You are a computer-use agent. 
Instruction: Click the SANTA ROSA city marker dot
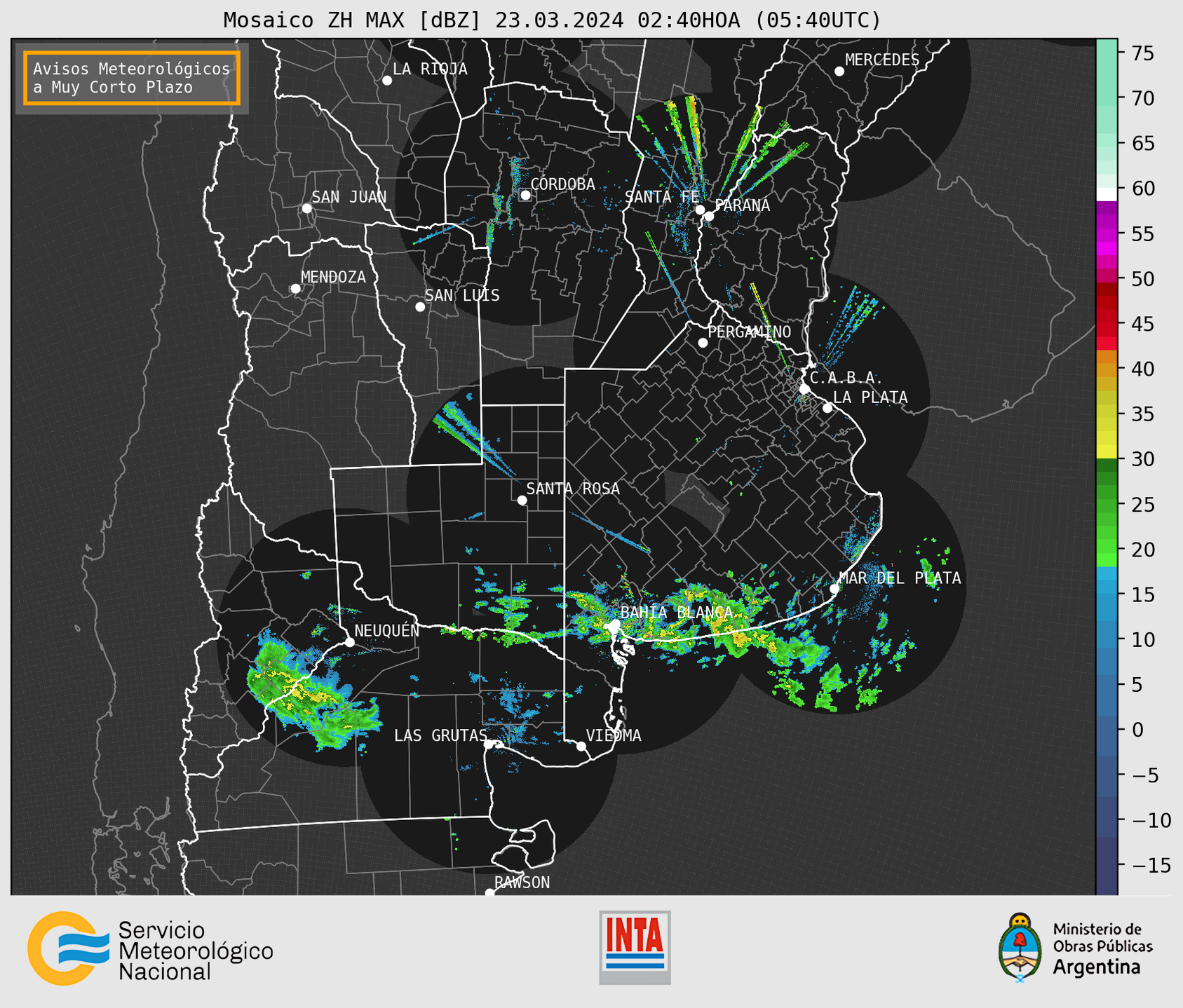click(522, 500)
